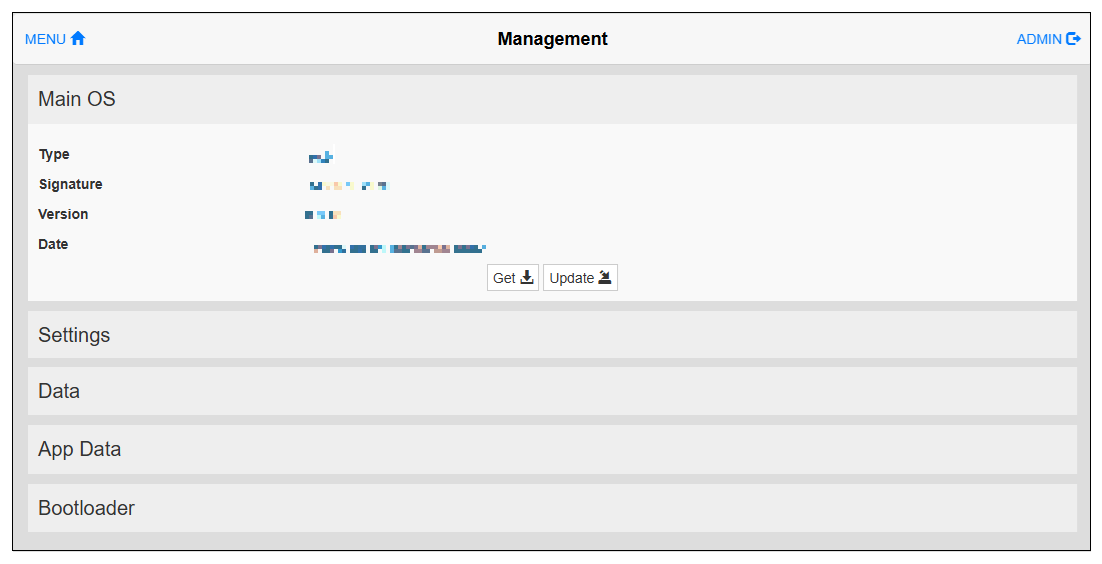Click the Management page title
The width and height of the screenshot is (1102, 564).
[x=552, y=39]
